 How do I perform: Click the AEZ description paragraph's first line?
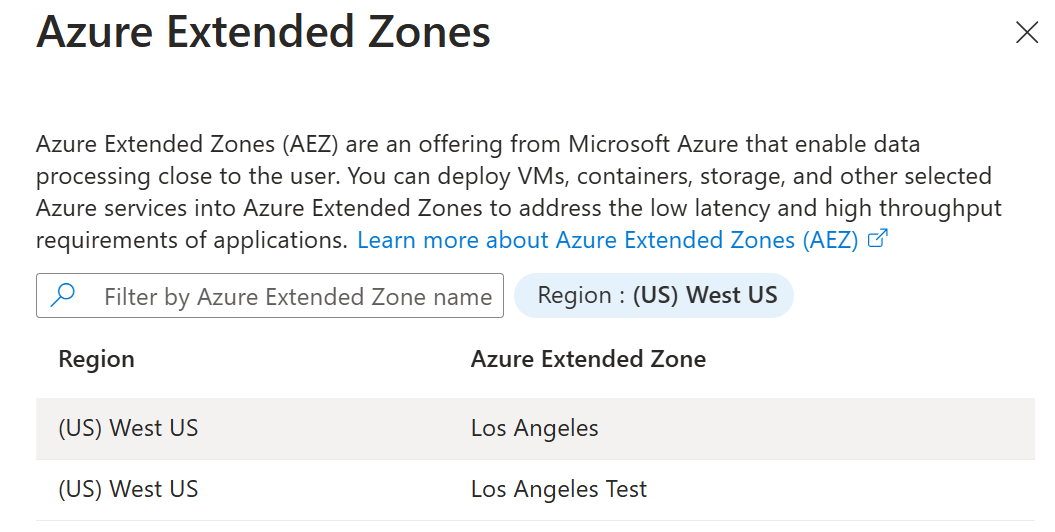pyautogui.click(x=478, y=144)
